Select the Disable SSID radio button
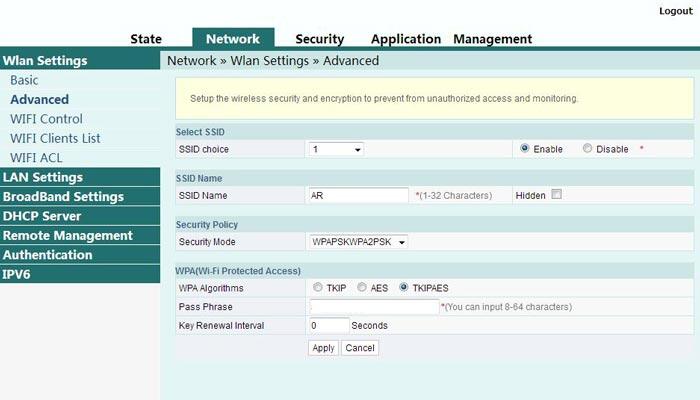Image resolution: width=700 pixels, height=400 pixels. [x=587, y=149]
